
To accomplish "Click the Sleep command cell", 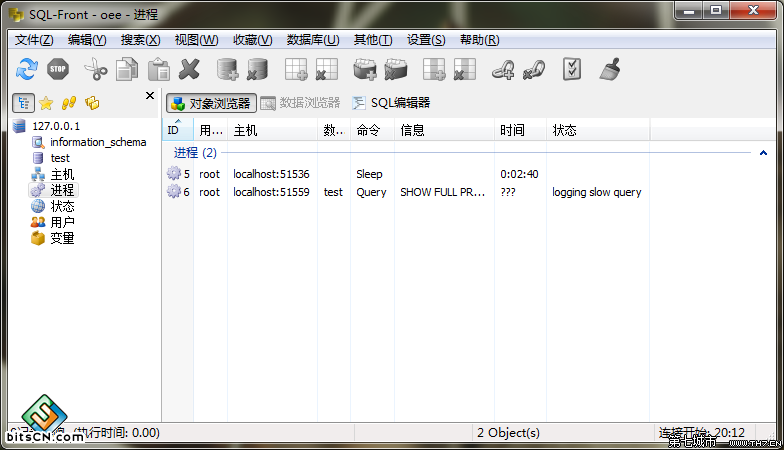I will point(369,174).
